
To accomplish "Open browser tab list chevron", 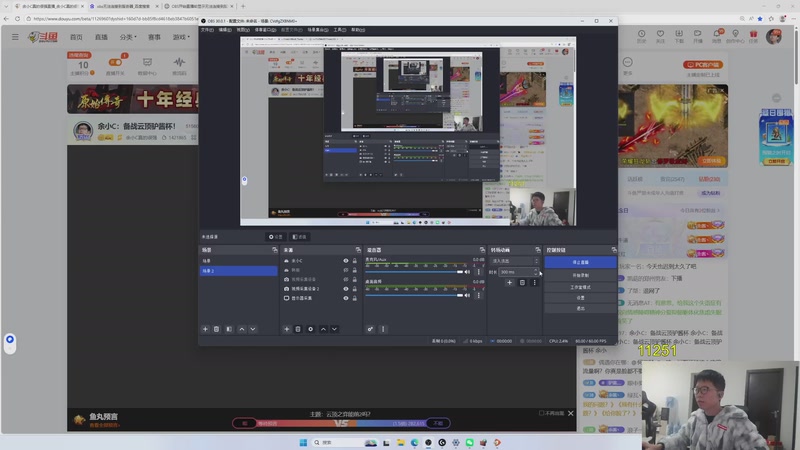I will 6,6.
